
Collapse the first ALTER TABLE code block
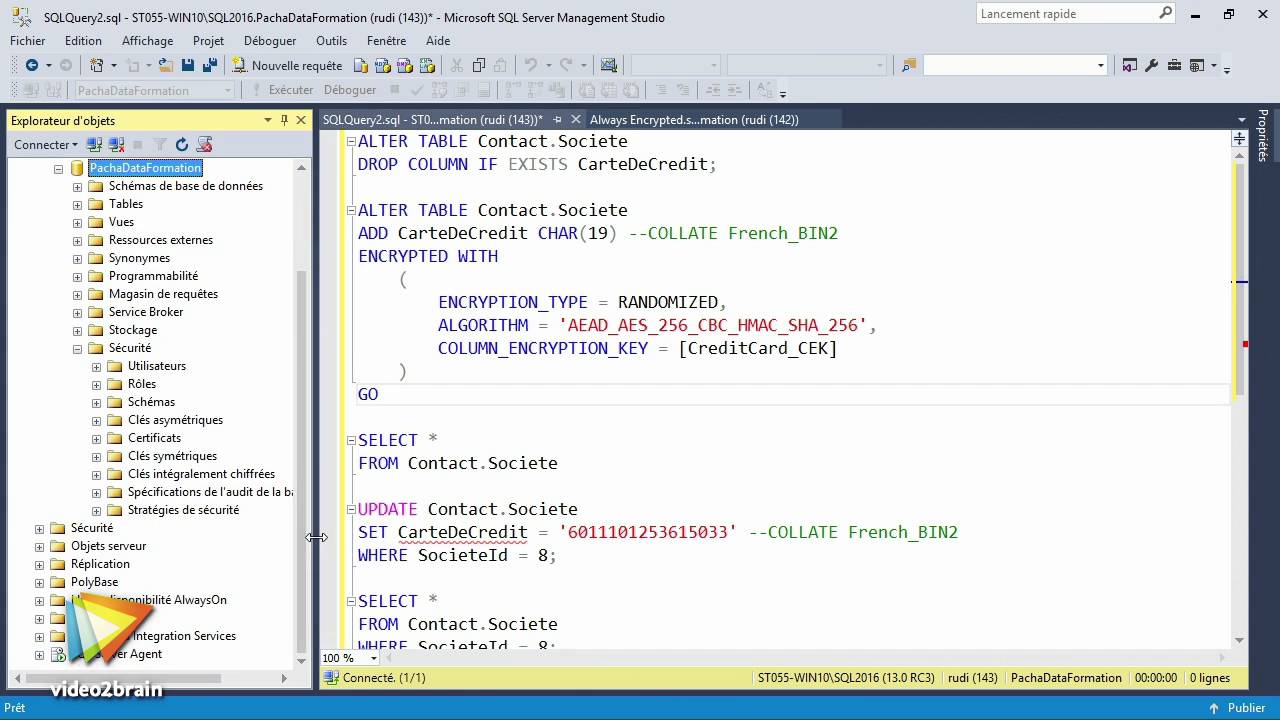(x=351, y=142)
